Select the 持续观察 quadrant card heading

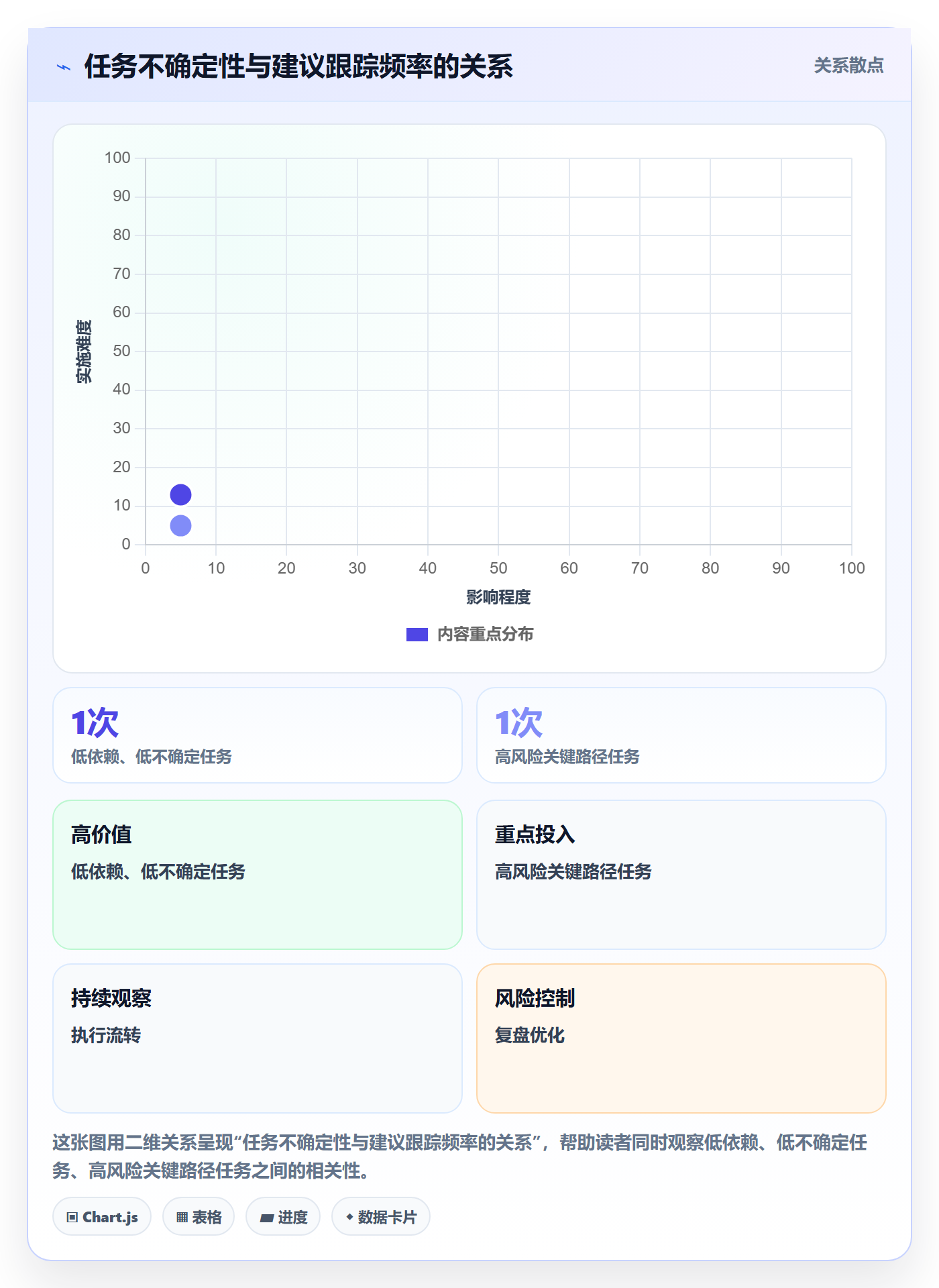(111, 998)
